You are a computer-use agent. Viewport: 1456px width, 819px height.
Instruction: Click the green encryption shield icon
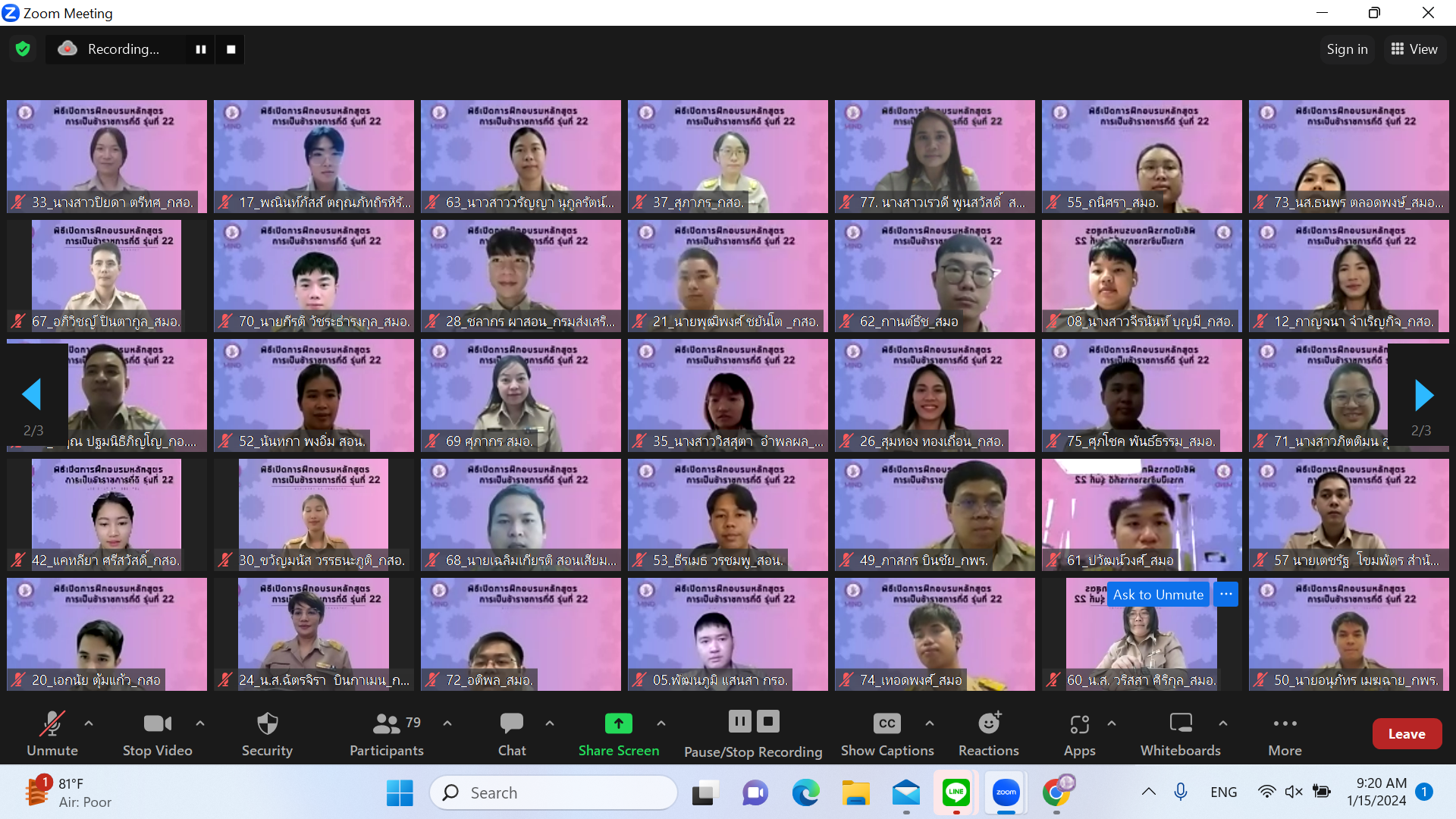coord(23,49)
